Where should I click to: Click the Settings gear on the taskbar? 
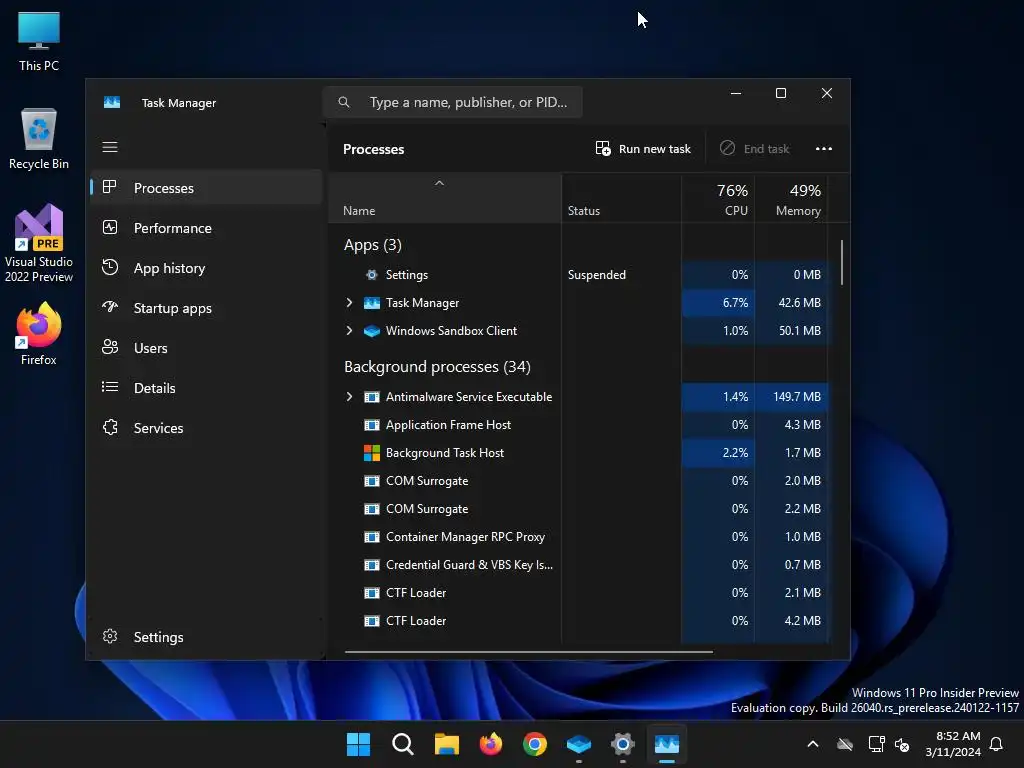click(622, 744)
